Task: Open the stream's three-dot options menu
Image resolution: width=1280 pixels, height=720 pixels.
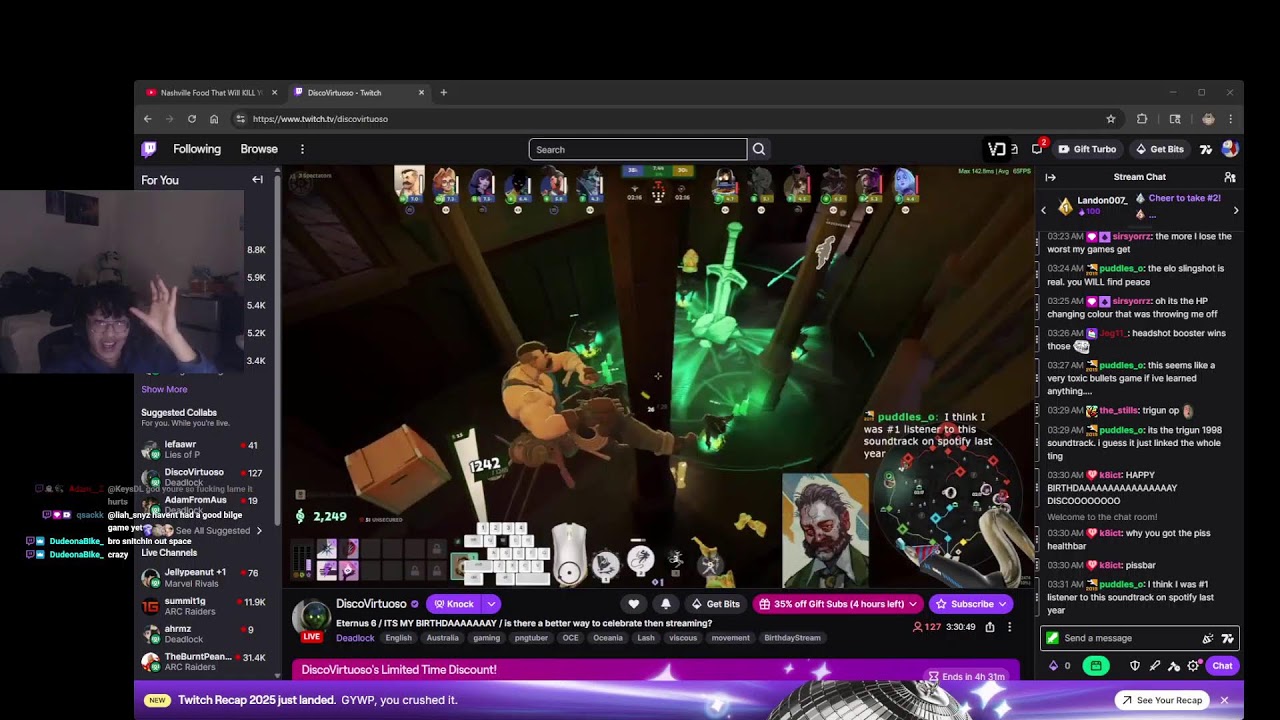Action: click(1009, 627)
